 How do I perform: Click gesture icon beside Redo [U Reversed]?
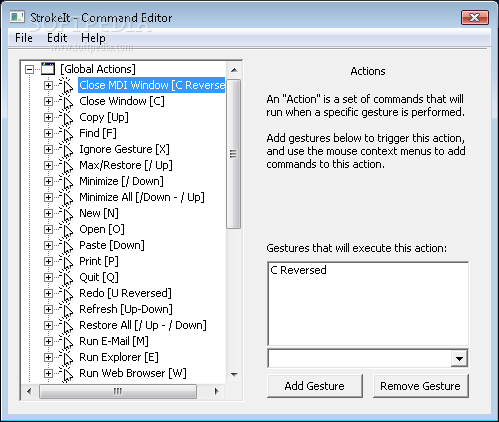tap(66, 294)
